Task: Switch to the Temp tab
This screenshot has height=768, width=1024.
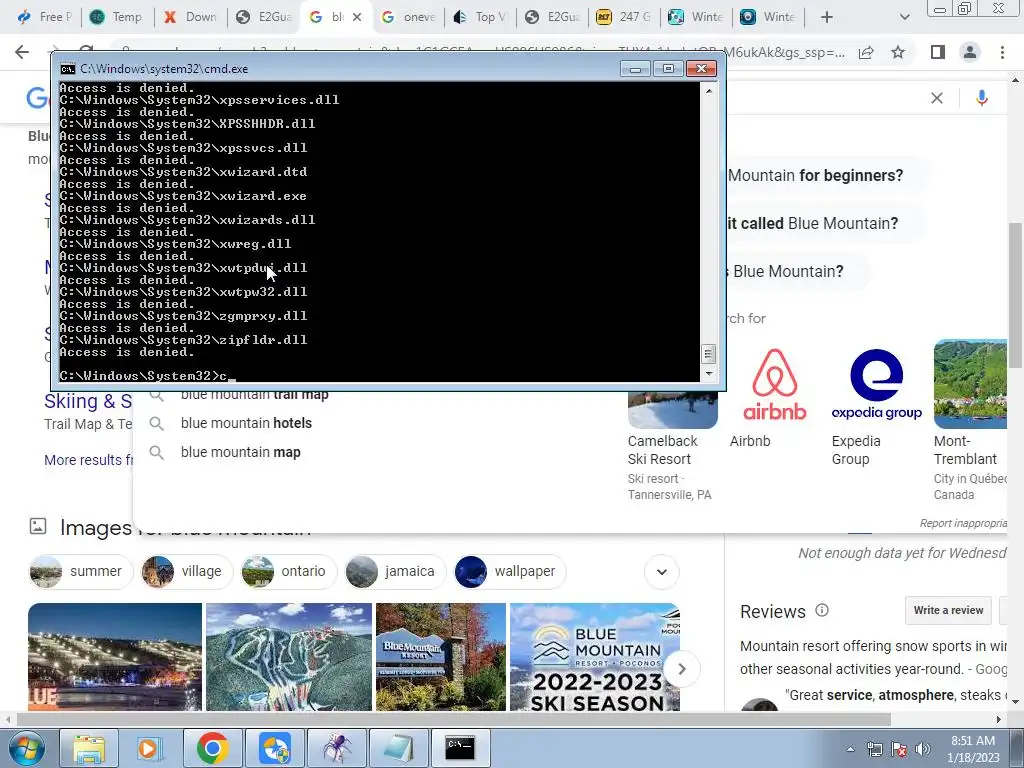Action: pyautogui.click(x=117, y=17)
